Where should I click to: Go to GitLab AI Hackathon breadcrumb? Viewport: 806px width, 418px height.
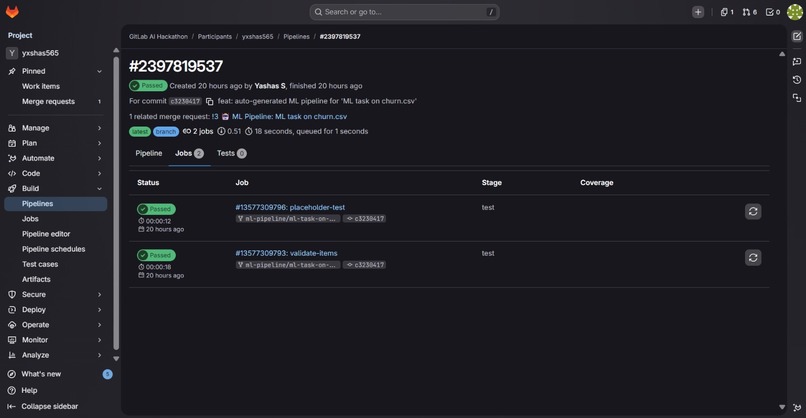coord(158,37)
